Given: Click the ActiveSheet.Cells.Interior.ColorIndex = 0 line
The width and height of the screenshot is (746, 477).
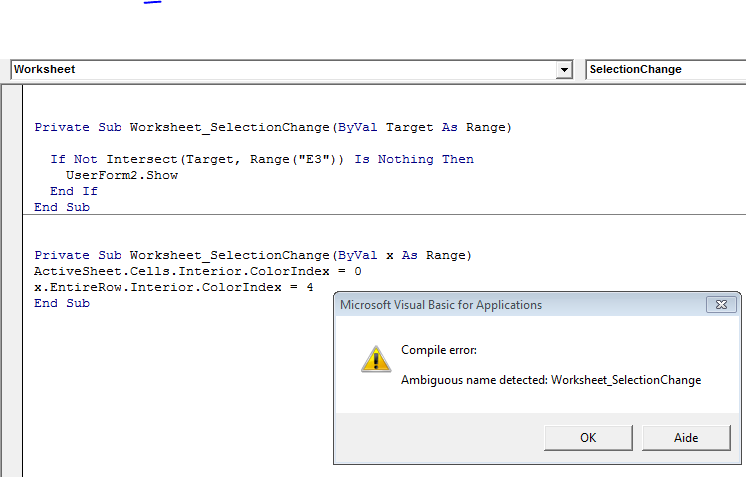Looking at the screenshot, I should (x=197, y=271).
